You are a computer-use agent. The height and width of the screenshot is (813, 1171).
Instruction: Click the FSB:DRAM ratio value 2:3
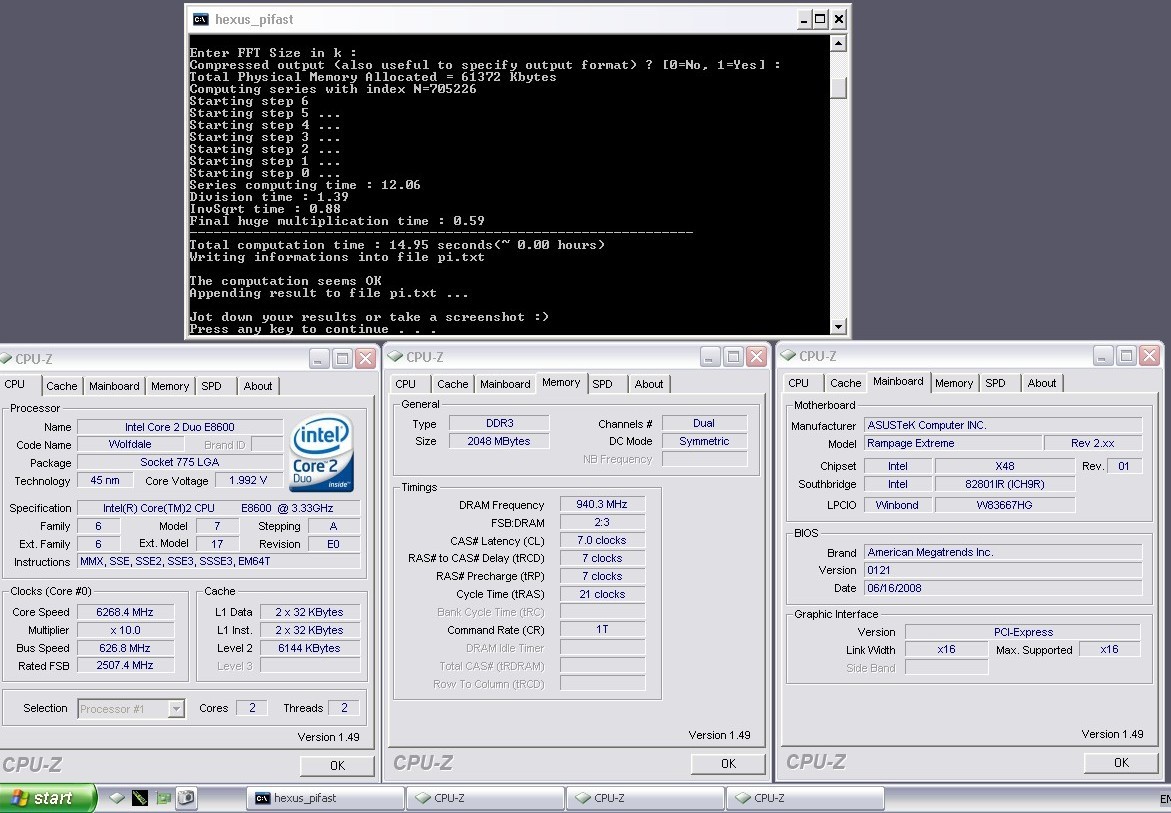[602, 522]
